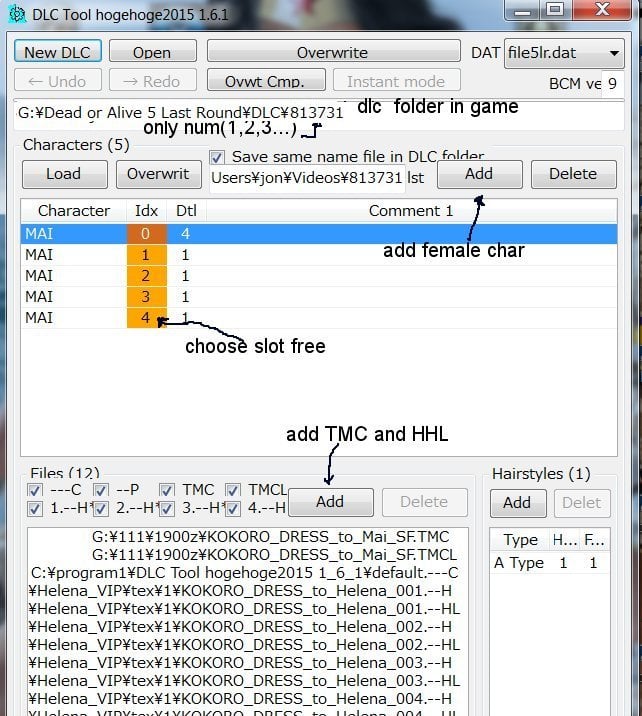642x716 pixels.
Task: Click the Idx column header
Action: click(x=147, y=211)
